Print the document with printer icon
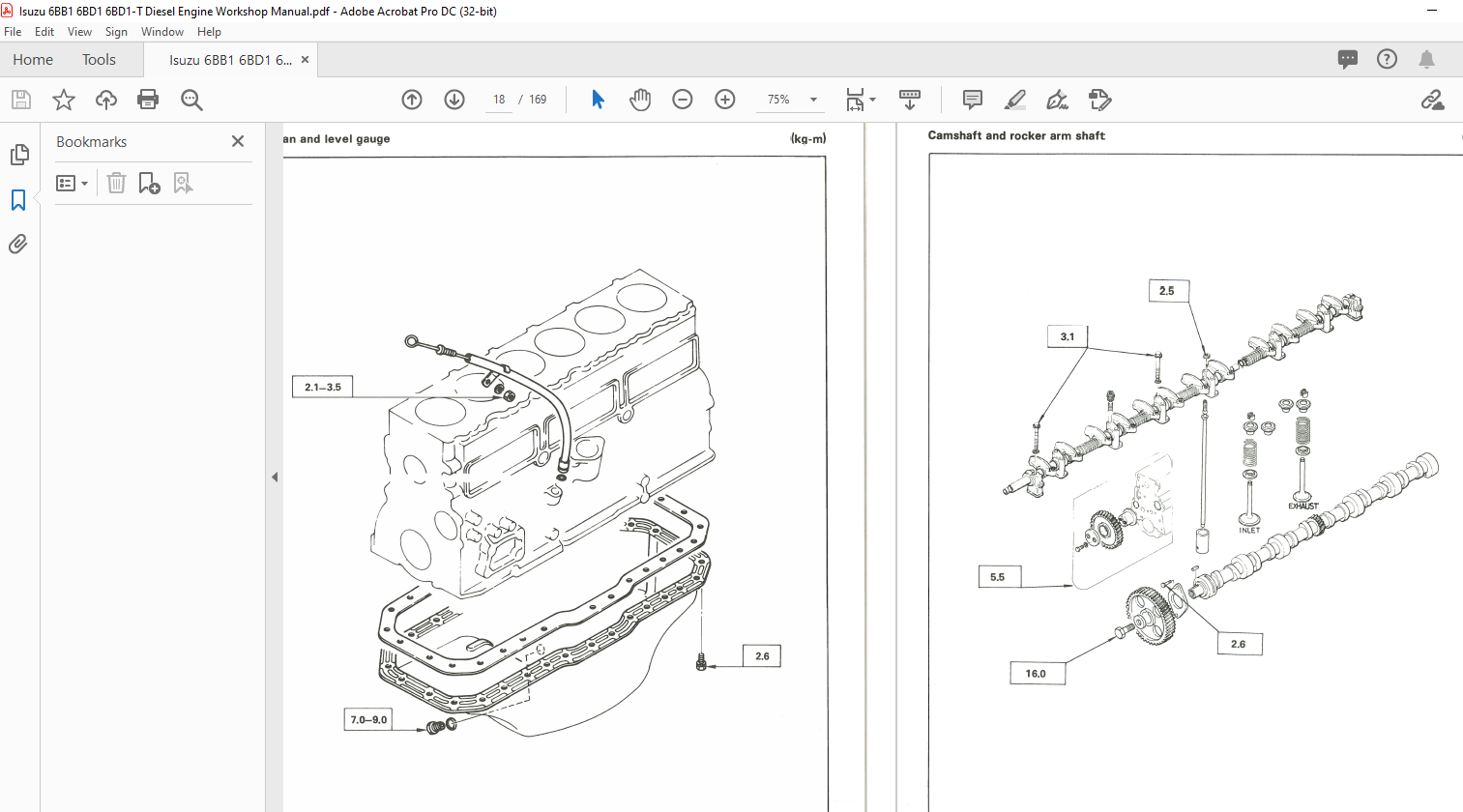 (148, 100)
